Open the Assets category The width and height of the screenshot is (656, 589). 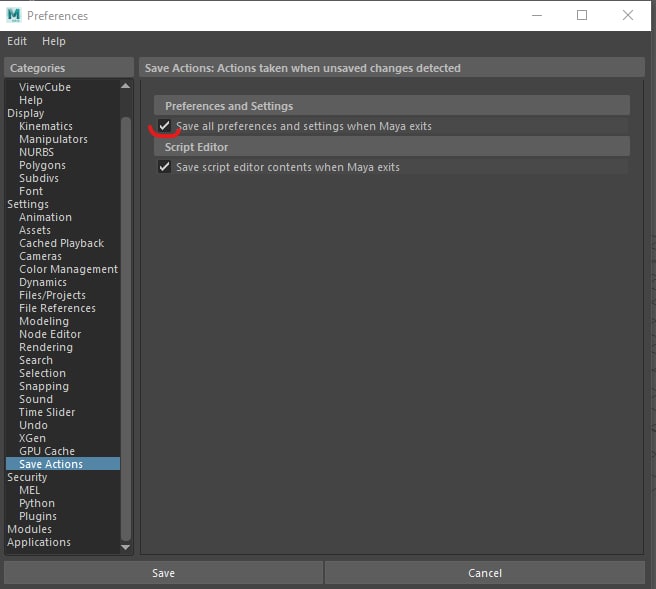click(x=35, y=230)
